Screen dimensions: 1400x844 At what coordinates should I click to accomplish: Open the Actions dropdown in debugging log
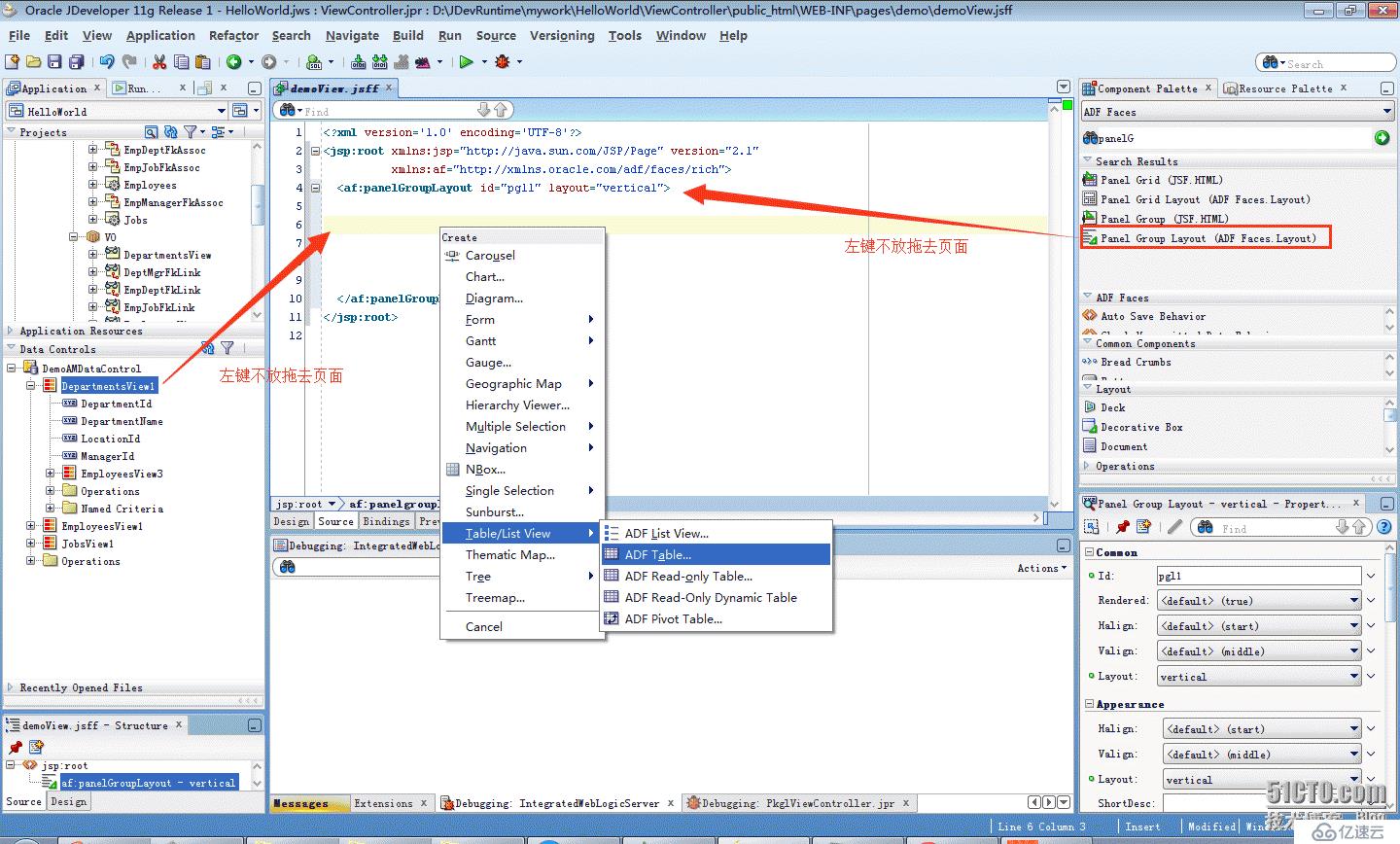[x=1042, y=568]
